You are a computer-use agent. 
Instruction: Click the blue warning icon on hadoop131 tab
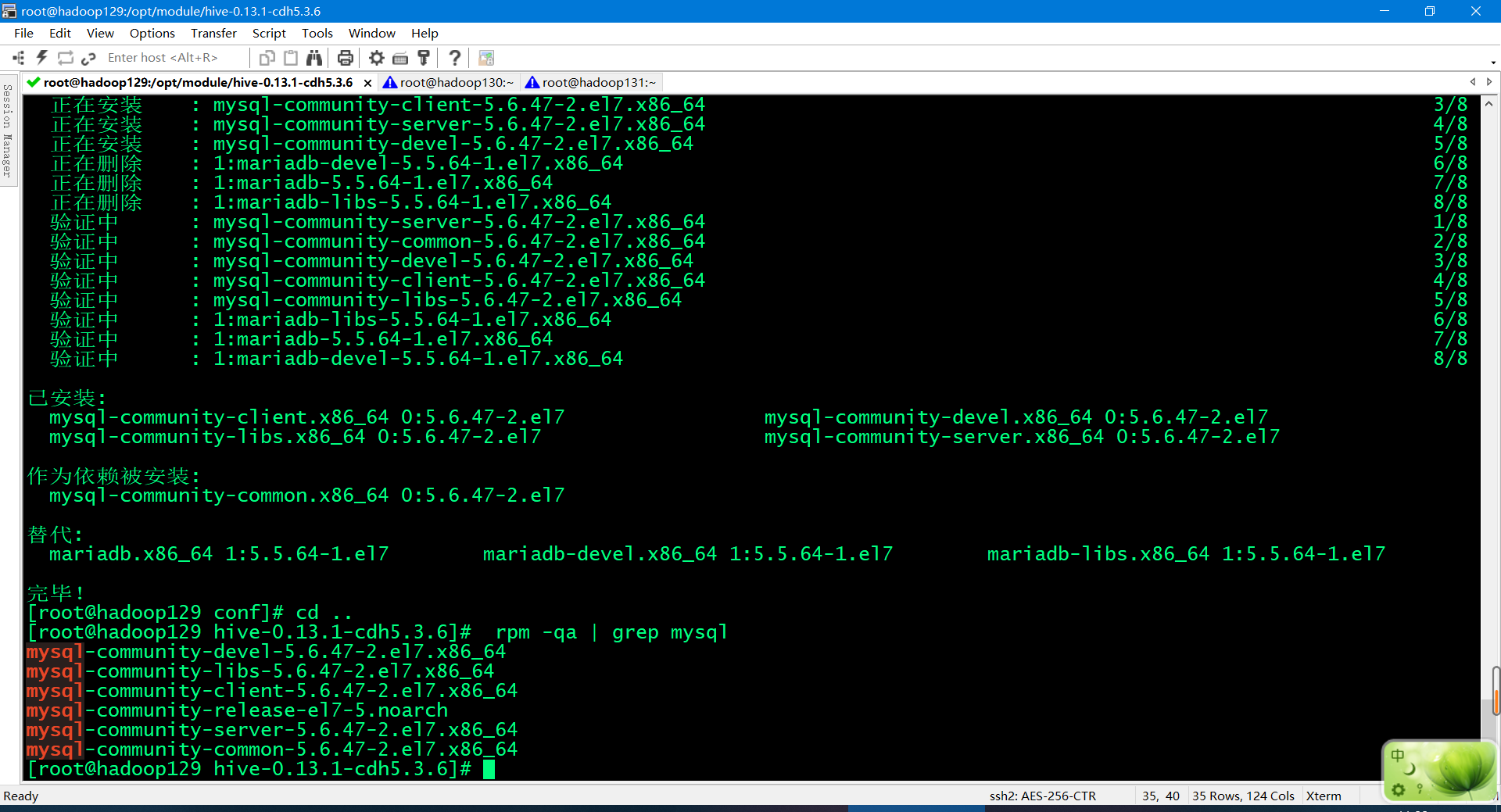coord(532,82)
